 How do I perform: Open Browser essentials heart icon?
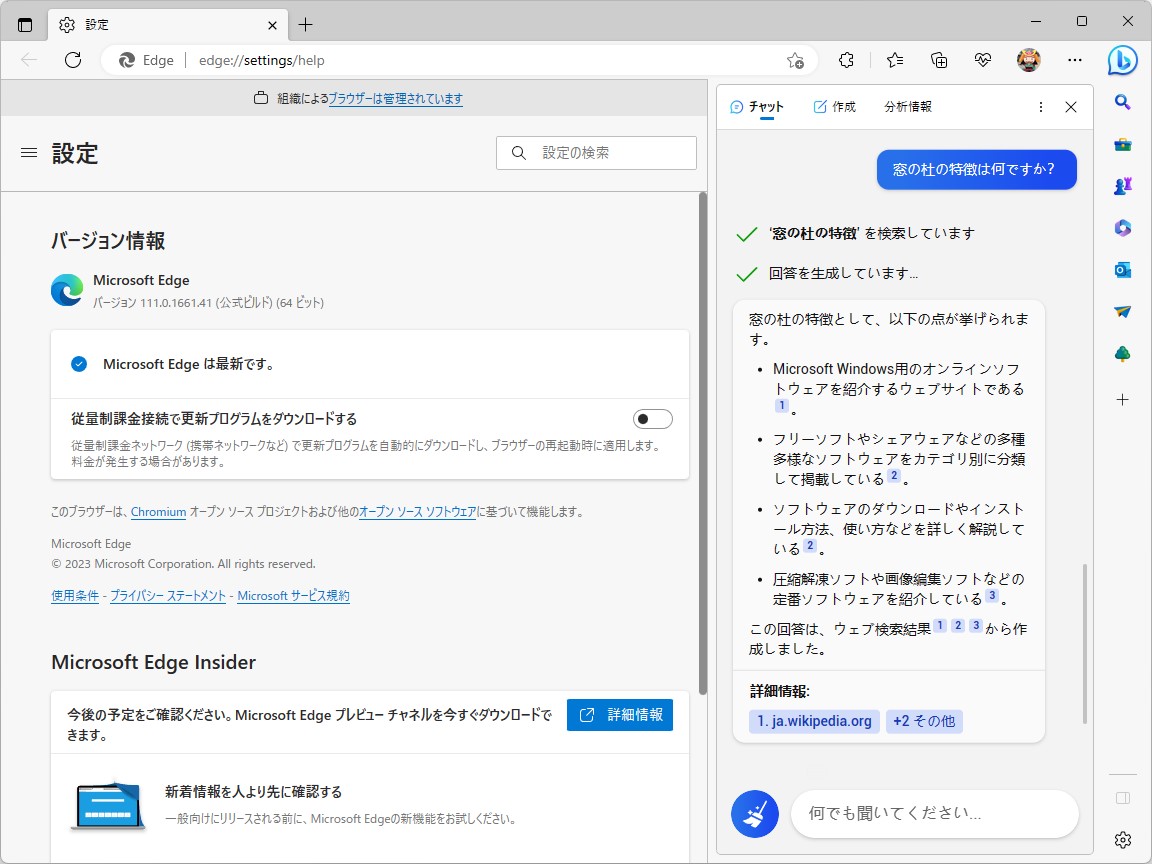[982, 60]
